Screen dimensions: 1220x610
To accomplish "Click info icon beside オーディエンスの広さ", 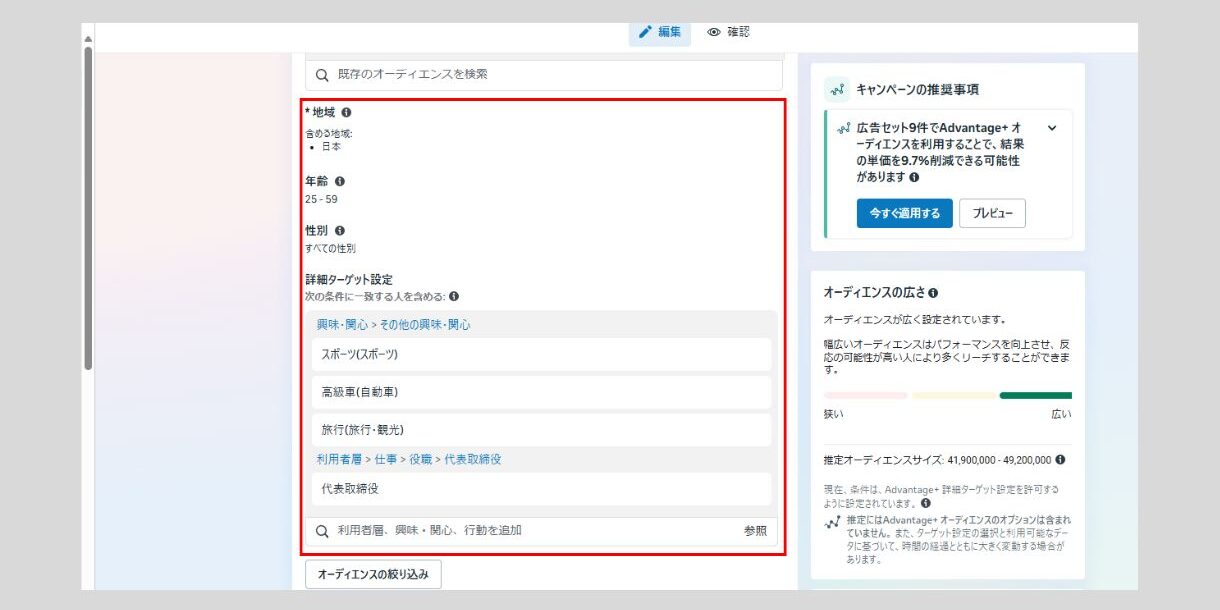I will pyautogui.click(x=933, y=293).
